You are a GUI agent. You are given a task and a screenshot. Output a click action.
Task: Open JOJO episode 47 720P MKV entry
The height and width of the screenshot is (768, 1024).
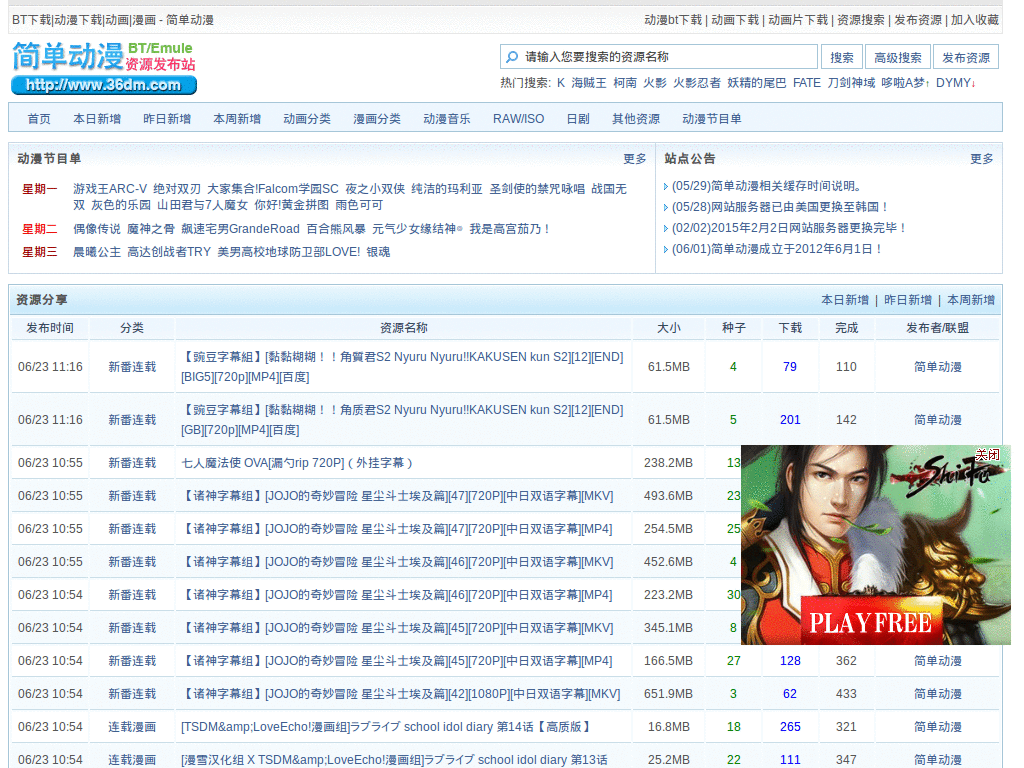coord(397,496)
